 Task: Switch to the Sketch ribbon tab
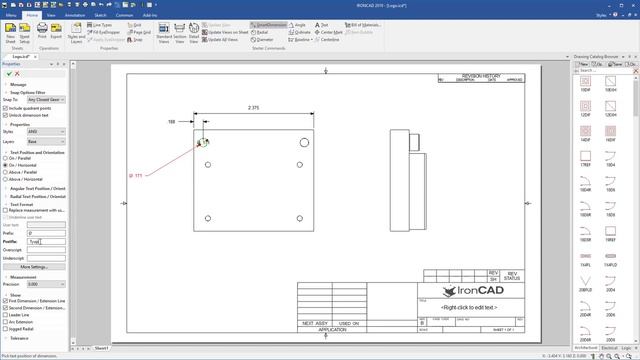click(100, 15)
